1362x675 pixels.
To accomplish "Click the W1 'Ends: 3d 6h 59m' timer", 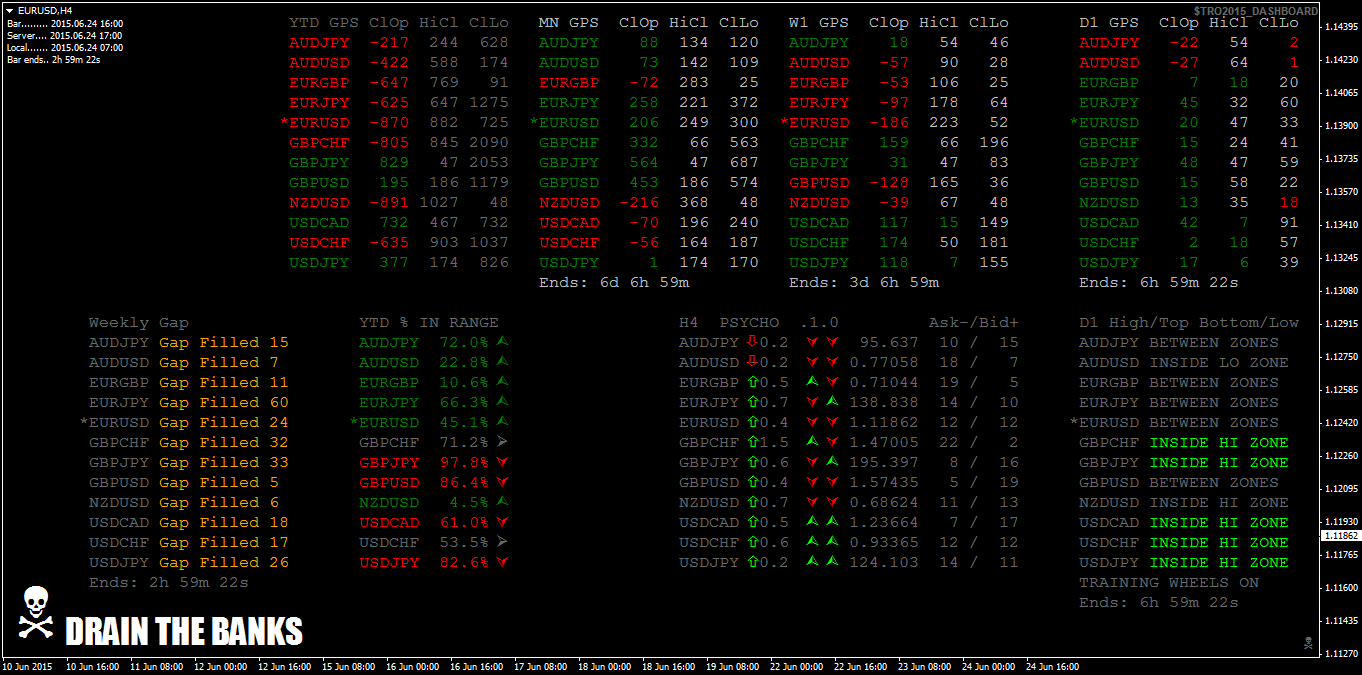I will pos(864,282).
